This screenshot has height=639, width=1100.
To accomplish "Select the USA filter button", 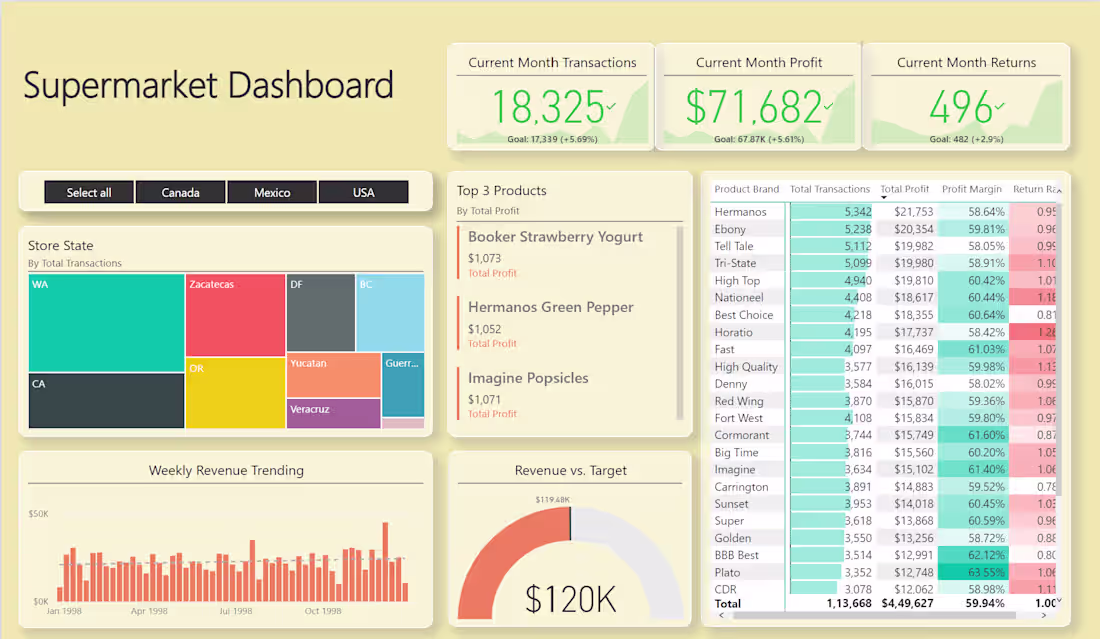I will [363, 192].
